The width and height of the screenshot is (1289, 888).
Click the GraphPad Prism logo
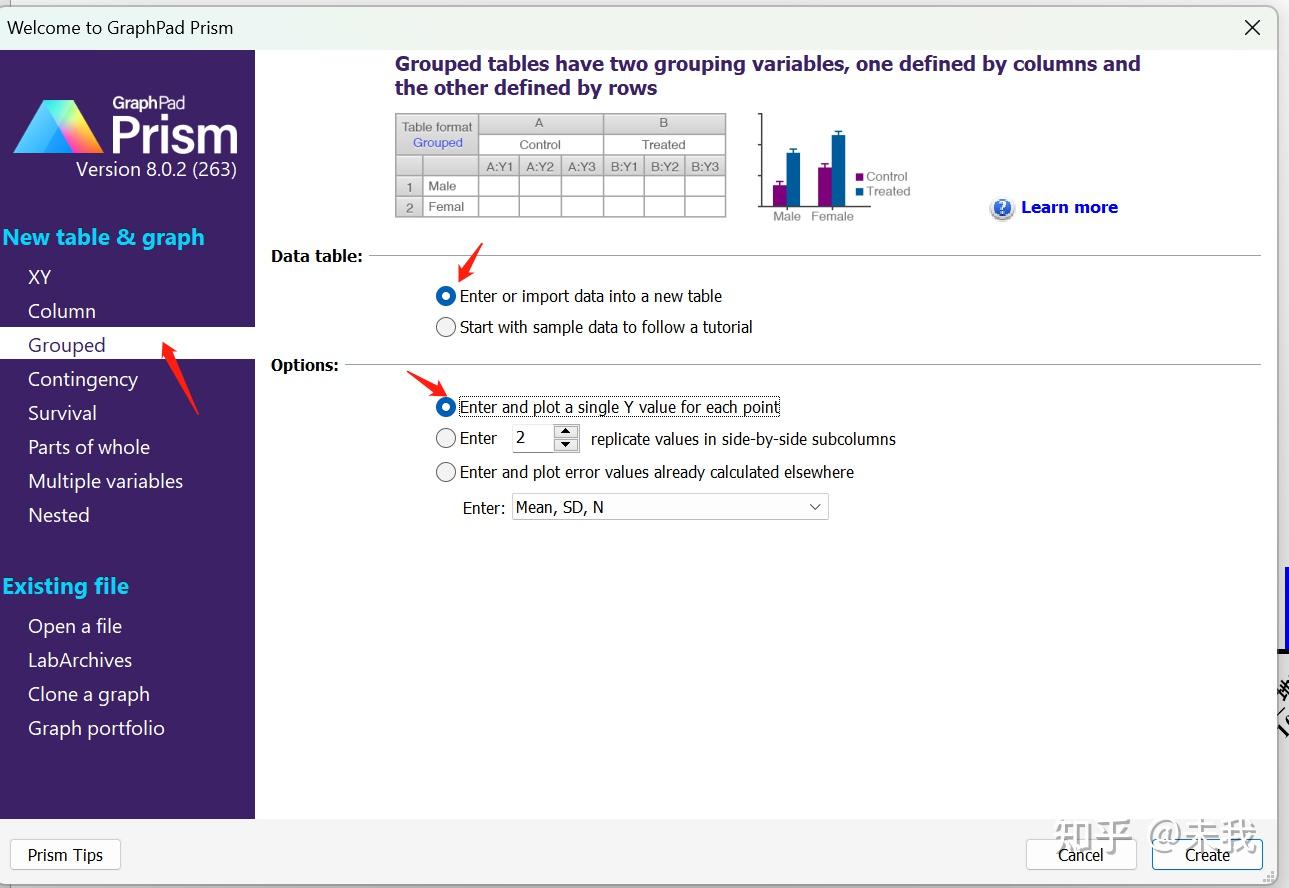coord(126,127)
